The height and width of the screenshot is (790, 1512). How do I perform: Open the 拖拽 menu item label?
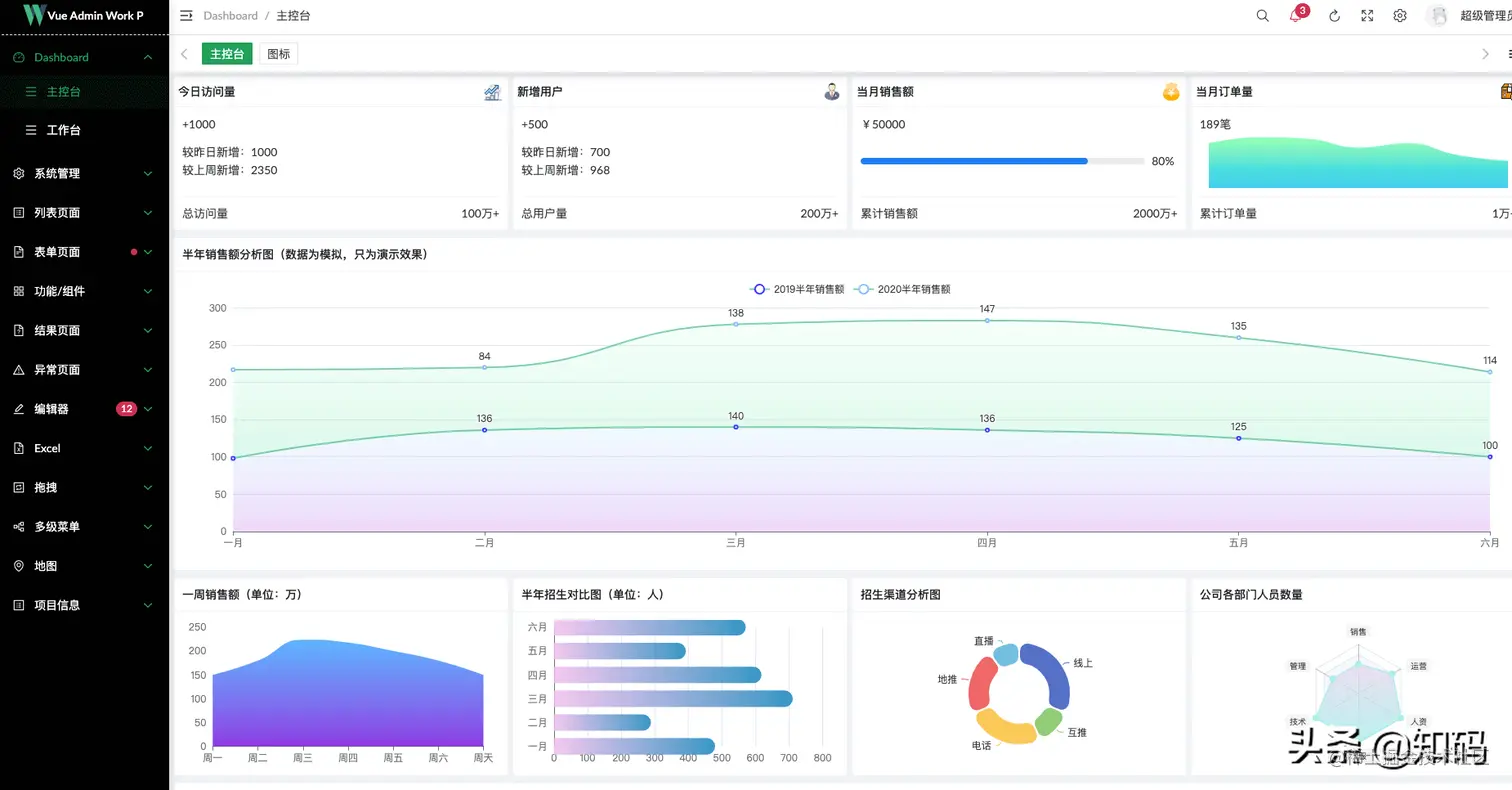pyautogui.click(x=46, y=488)
